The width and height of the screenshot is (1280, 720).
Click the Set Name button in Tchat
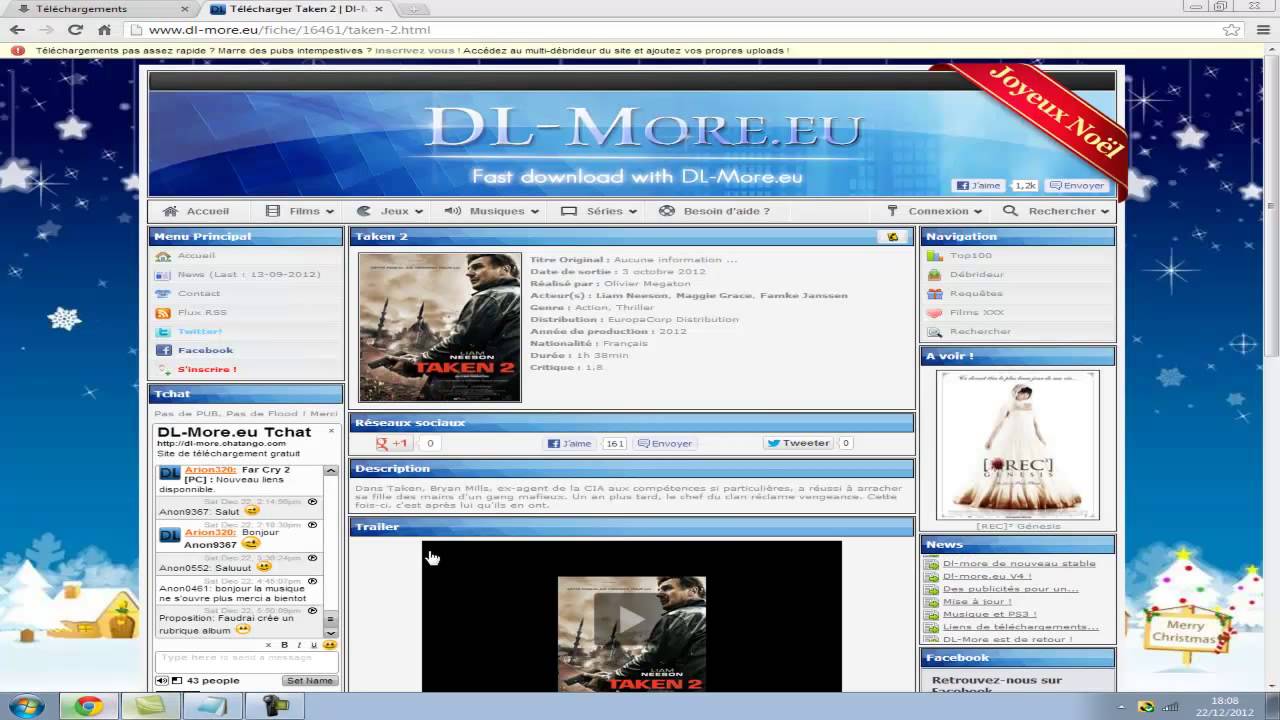tap(309, 681)
